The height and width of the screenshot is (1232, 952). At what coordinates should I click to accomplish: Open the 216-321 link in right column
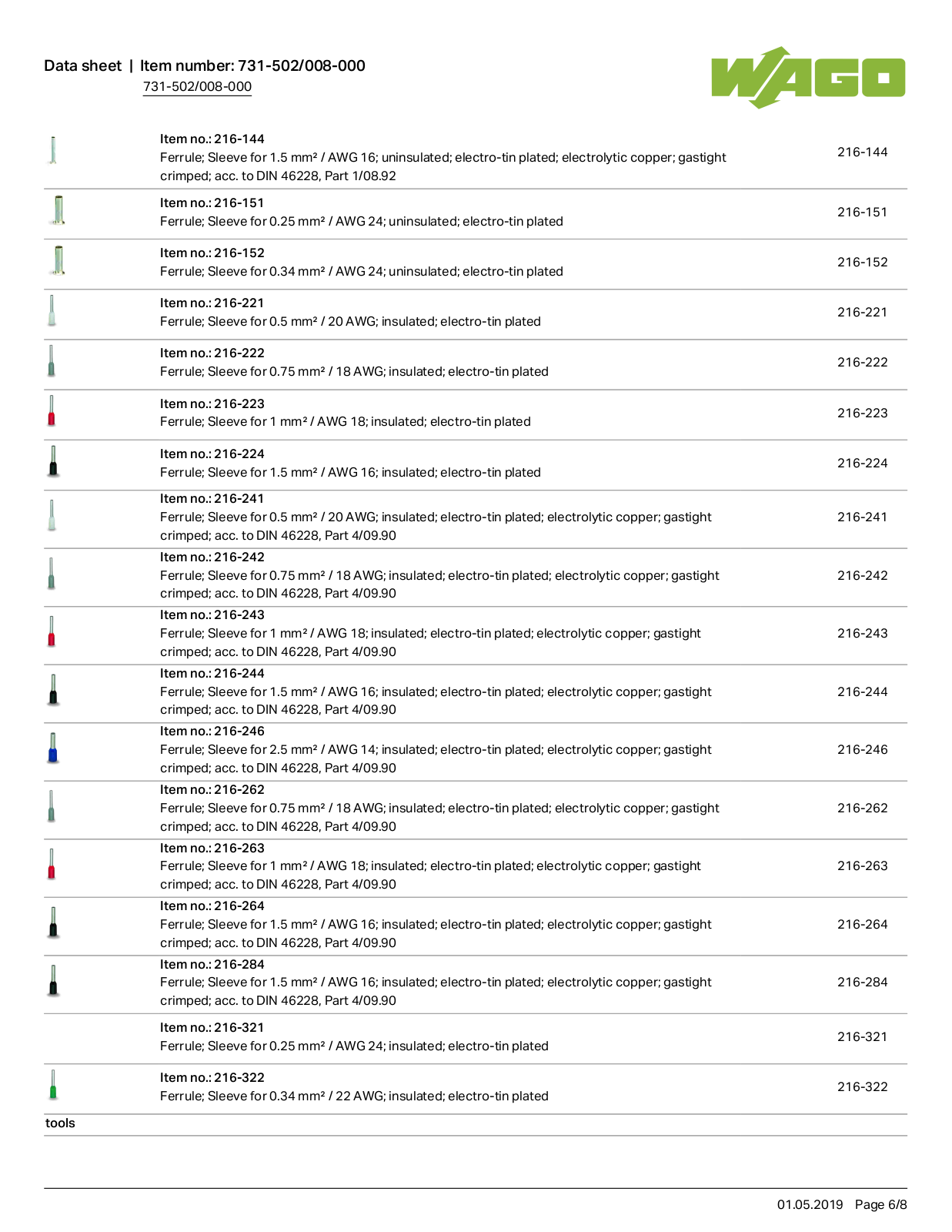[x=862, y=1036]
